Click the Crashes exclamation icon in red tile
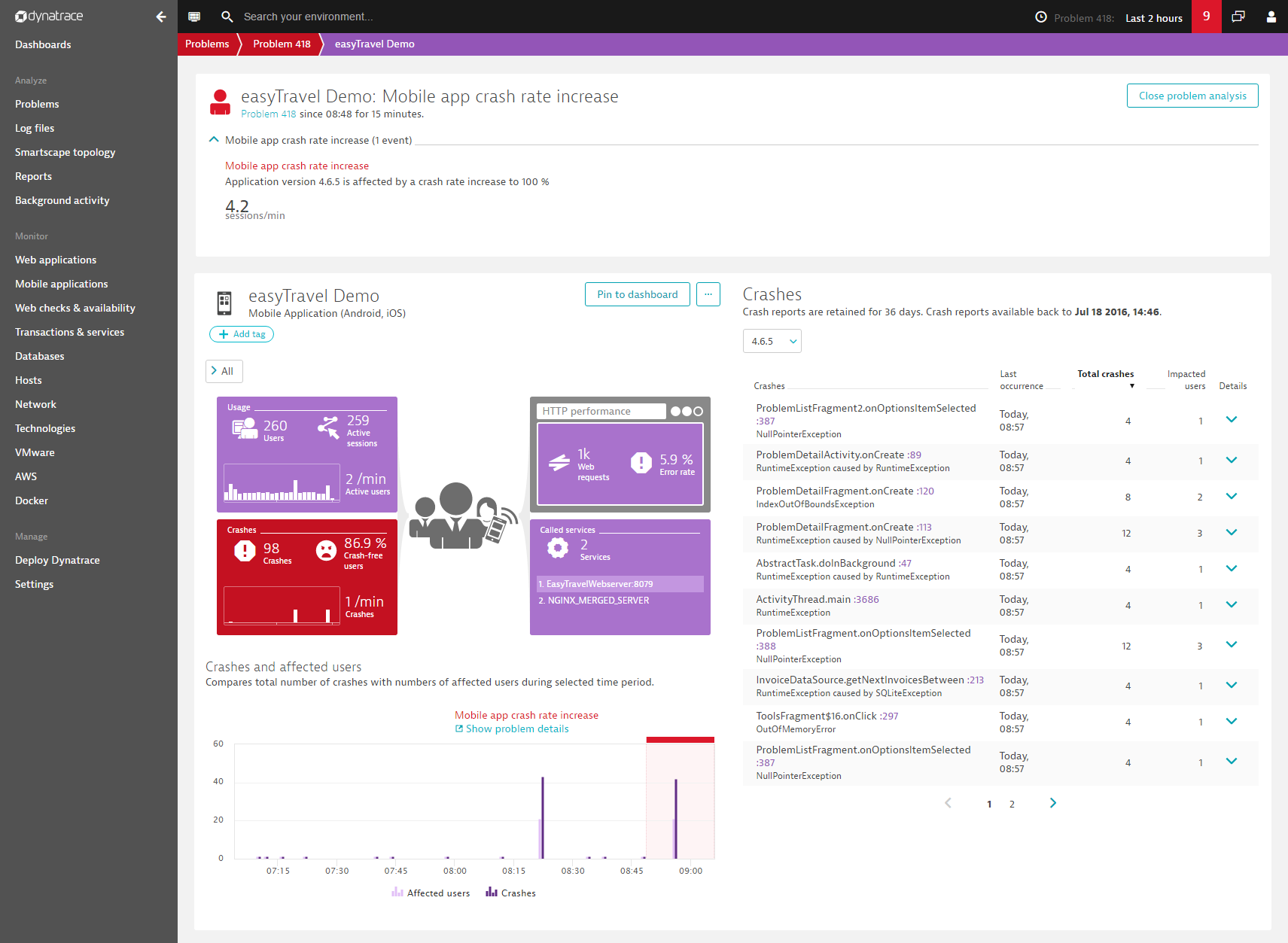 [245, 551]
